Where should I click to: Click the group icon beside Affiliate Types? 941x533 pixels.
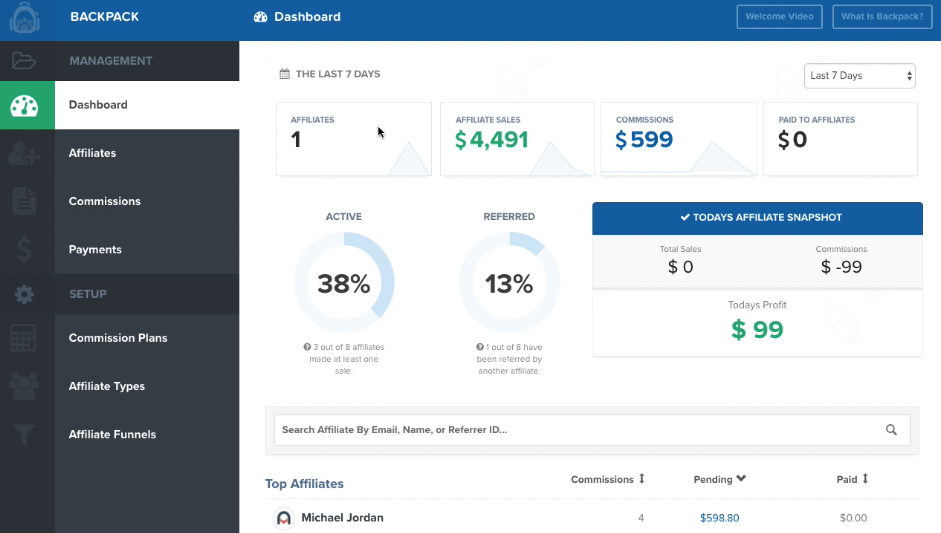click(24, 386)
